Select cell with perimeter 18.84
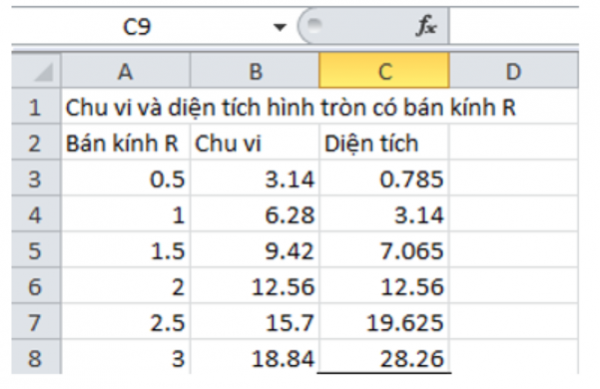600x389 pixels. pyautogui.click(x=255, y=357)
